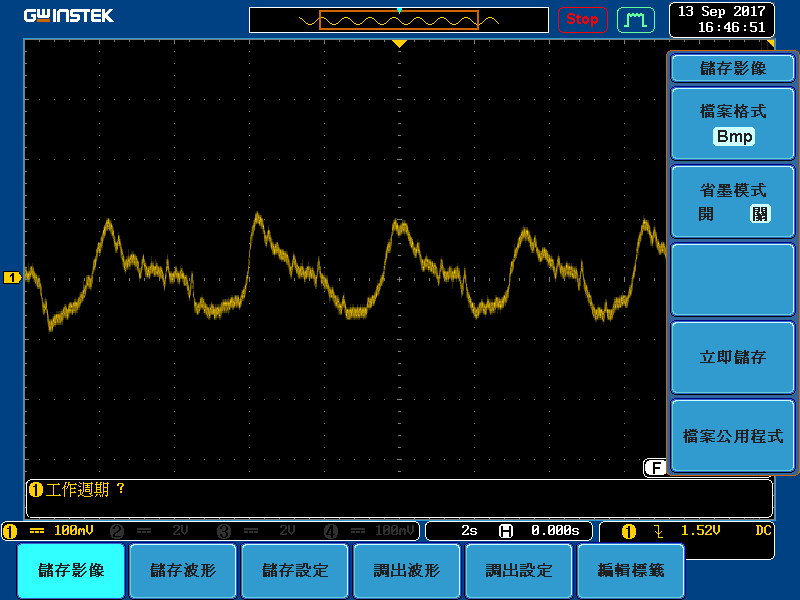800x600 pixels.
Task: Click the 2s timebase value
Action: [x=469, y=531]
